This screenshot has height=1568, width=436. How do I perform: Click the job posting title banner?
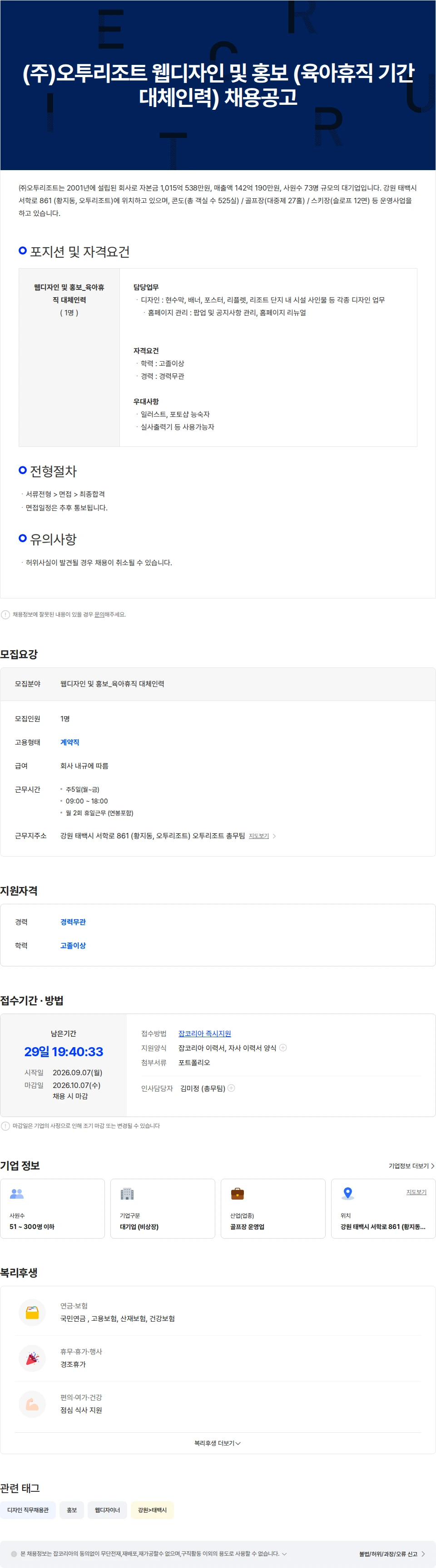(218, 84)
